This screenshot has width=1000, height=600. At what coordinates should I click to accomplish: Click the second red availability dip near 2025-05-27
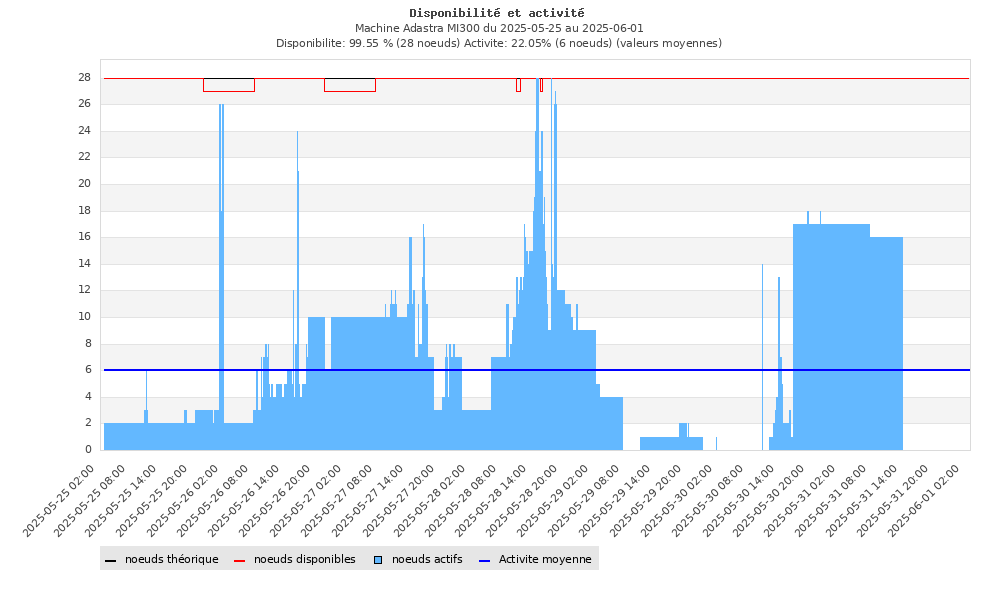pyautogui.click(x=350, y=85)
